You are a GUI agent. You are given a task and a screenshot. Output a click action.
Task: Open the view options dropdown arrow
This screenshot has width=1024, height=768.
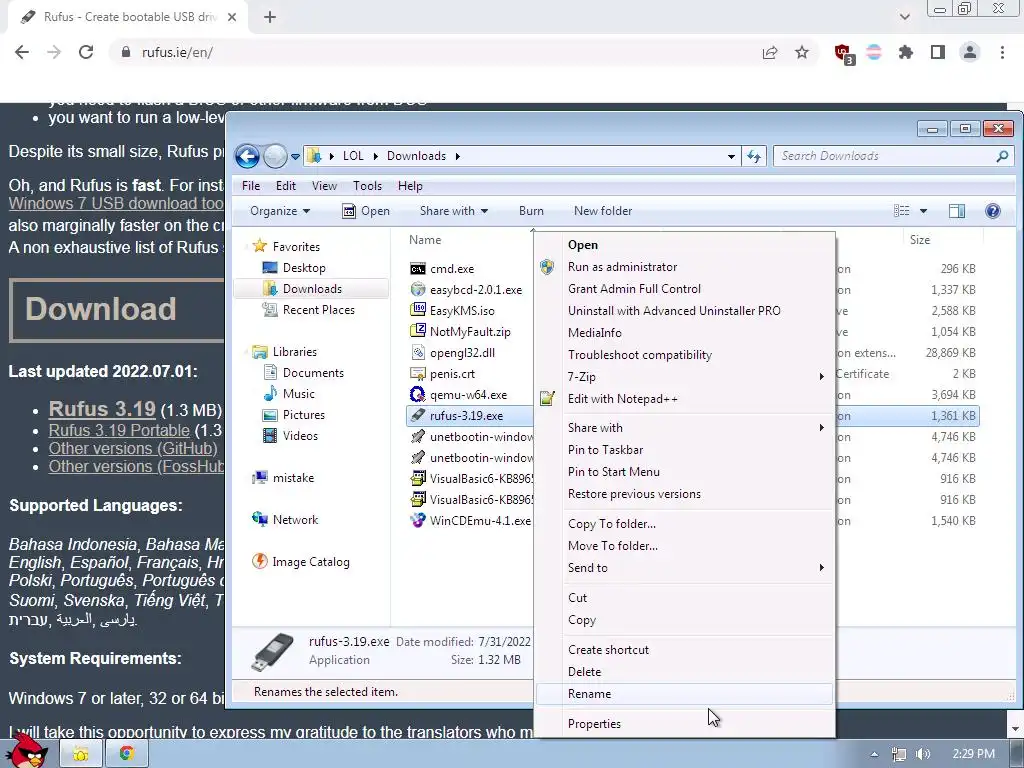(x=923, y=211)
